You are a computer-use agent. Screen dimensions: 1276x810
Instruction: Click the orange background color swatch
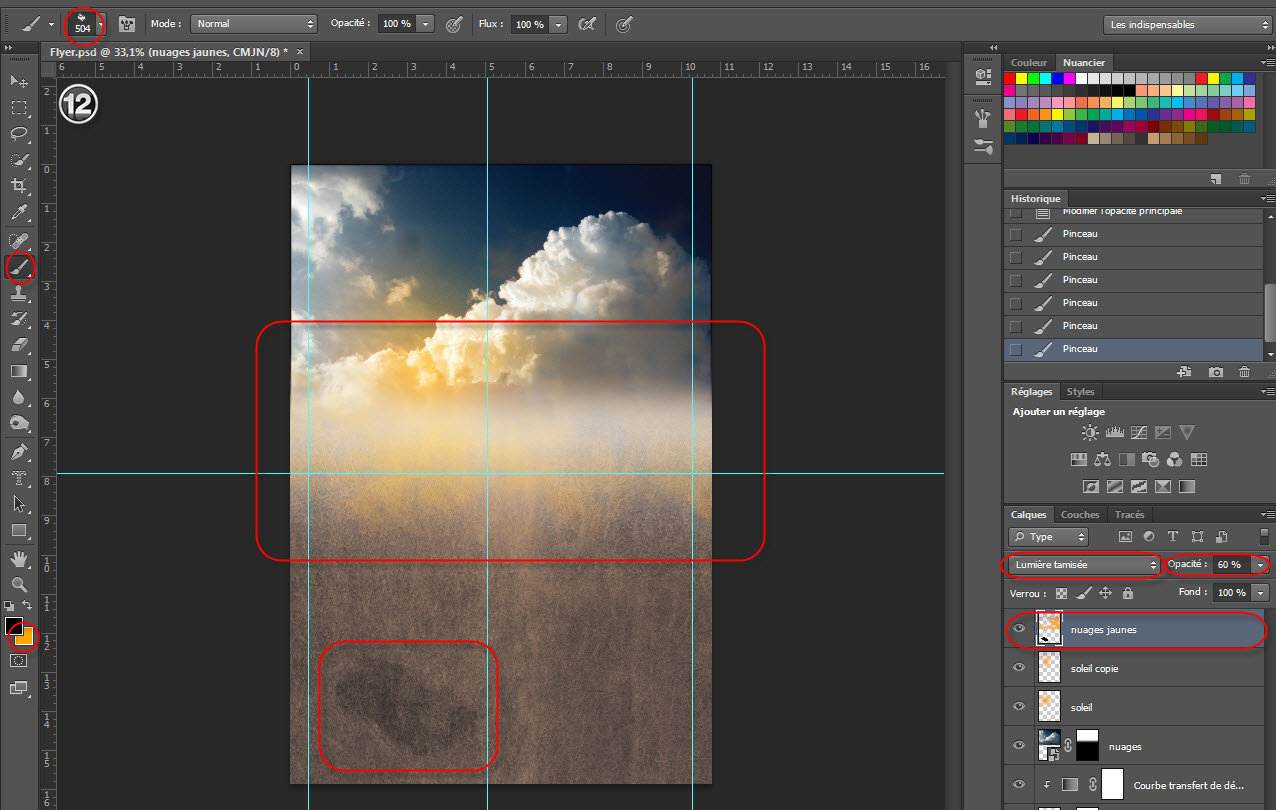click(x=26, y=637)
